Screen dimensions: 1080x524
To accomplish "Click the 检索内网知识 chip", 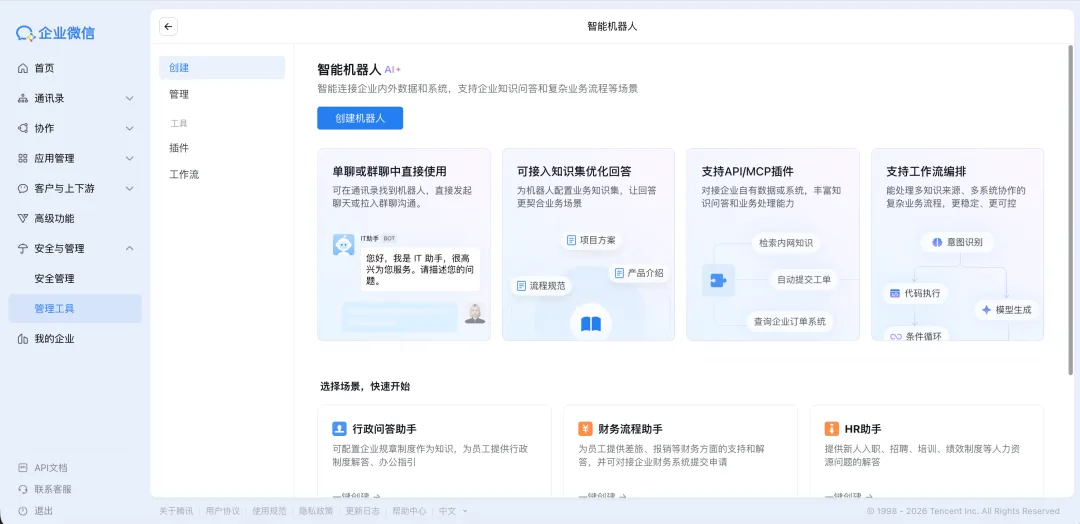I will (x=785, y=243).
